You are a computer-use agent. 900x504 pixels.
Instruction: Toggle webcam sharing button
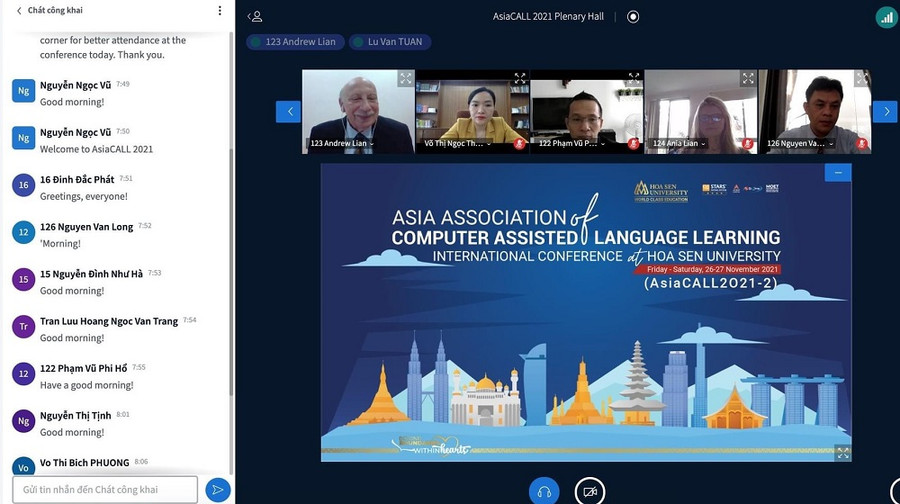click(590, 491)
